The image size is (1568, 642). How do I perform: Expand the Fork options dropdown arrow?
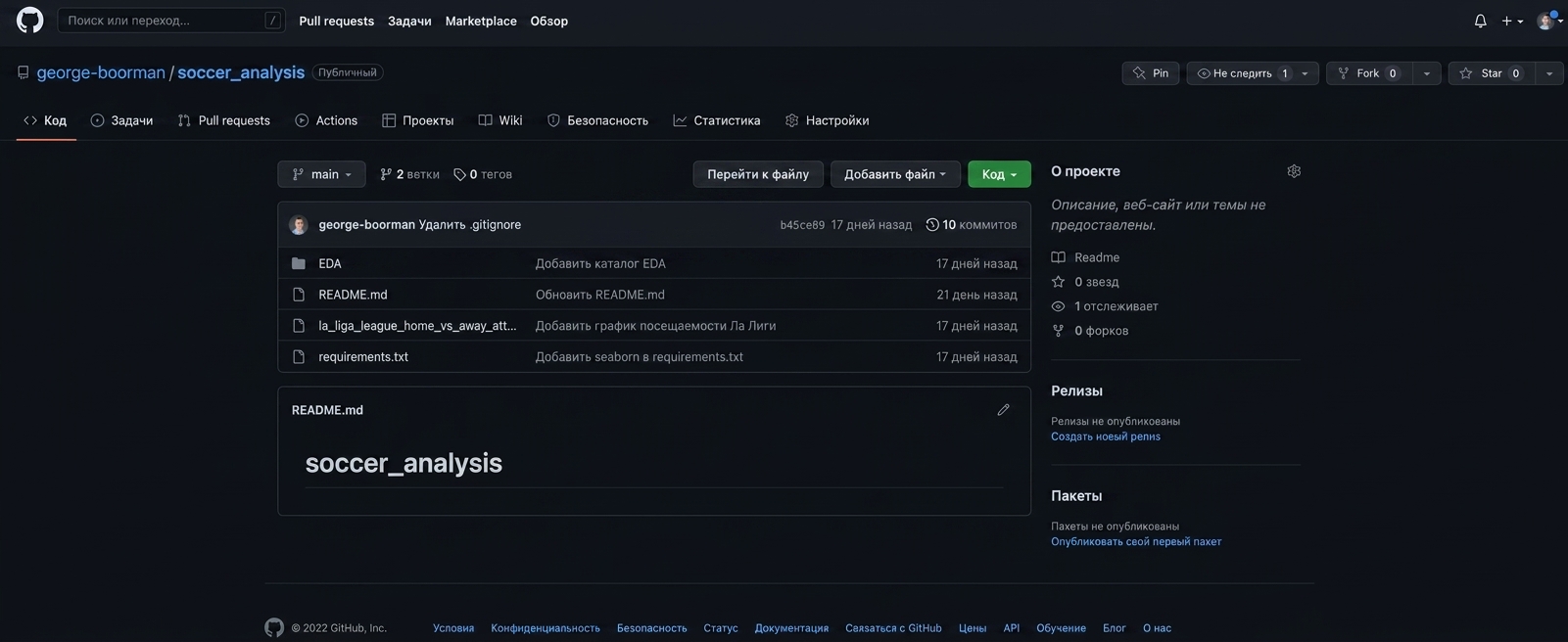pyautogui.click(x=1427, y=73)
